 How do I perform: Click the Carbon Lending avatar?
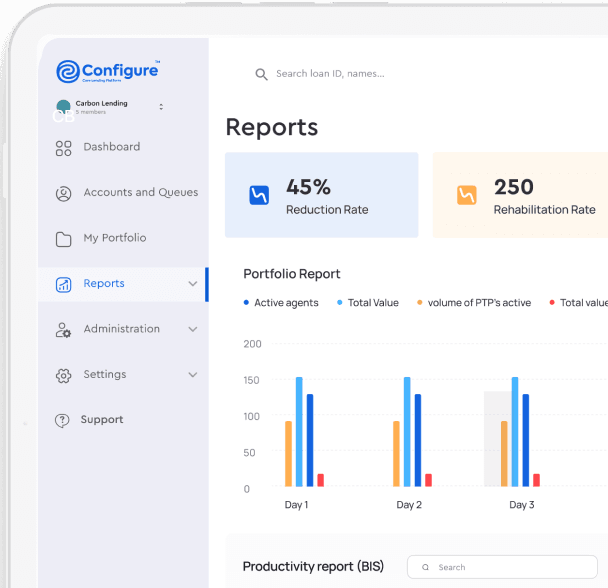click(63, 107)
